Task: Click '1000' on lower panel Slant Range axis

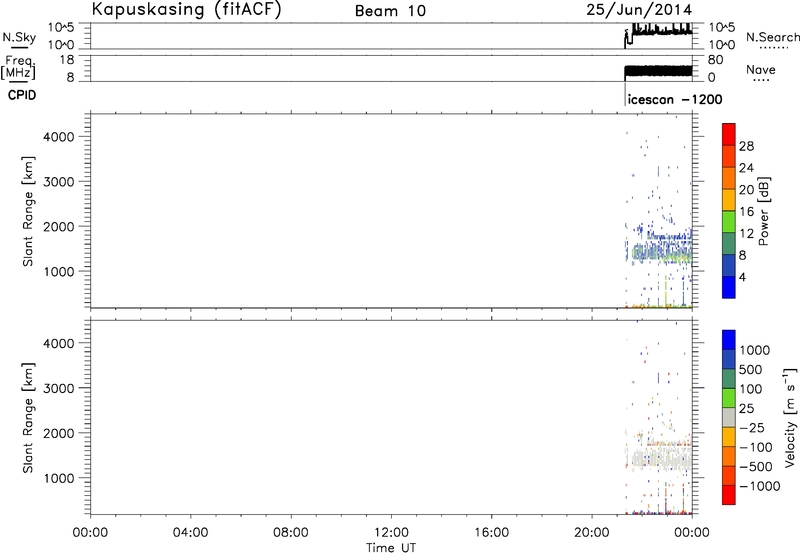Action: [x=59, y=478]
